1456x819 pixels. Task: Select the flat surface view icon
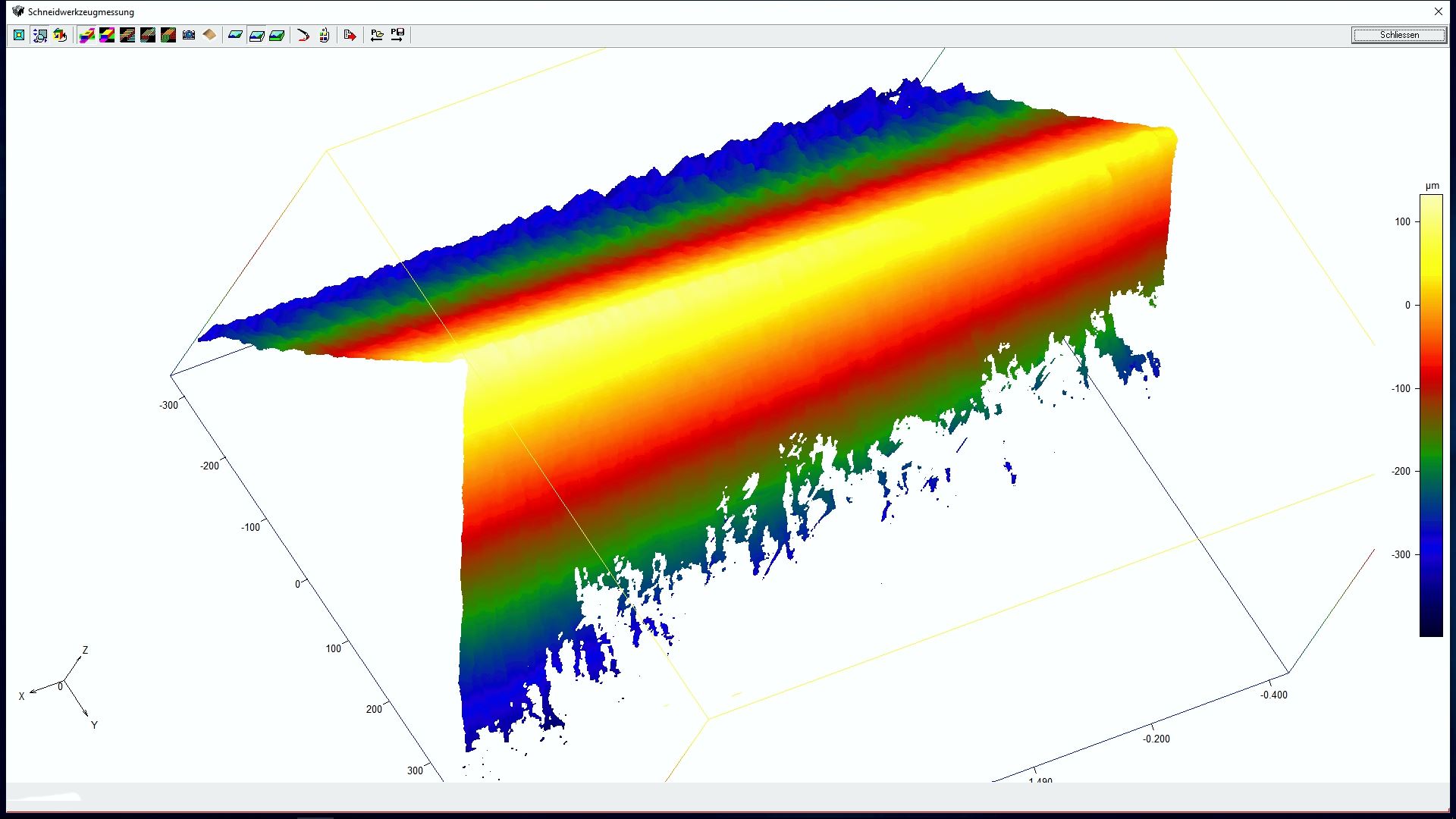click(x=236, y=35)
